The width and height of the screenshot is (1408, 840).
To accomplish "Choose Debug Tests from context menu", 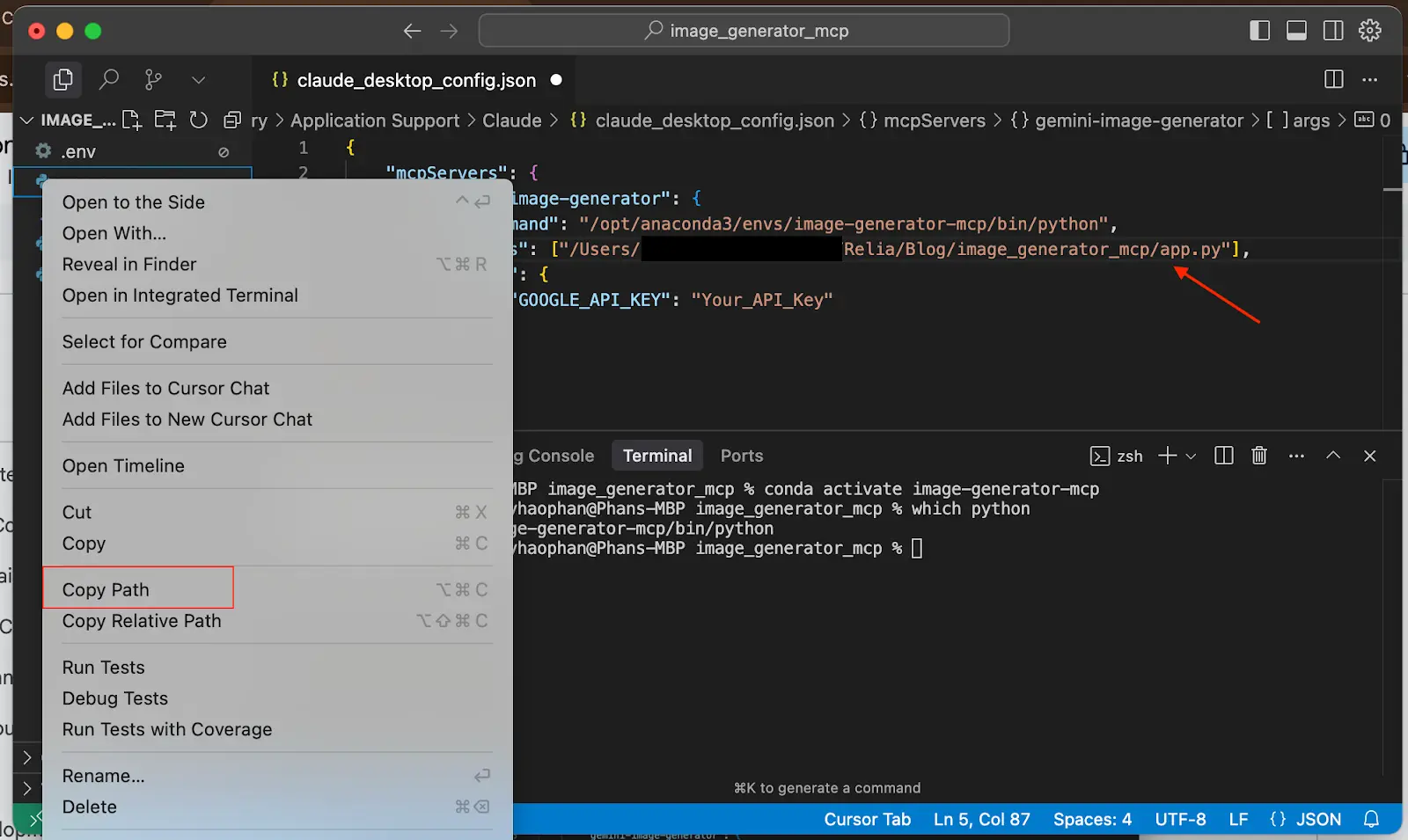I will [277, 698].
